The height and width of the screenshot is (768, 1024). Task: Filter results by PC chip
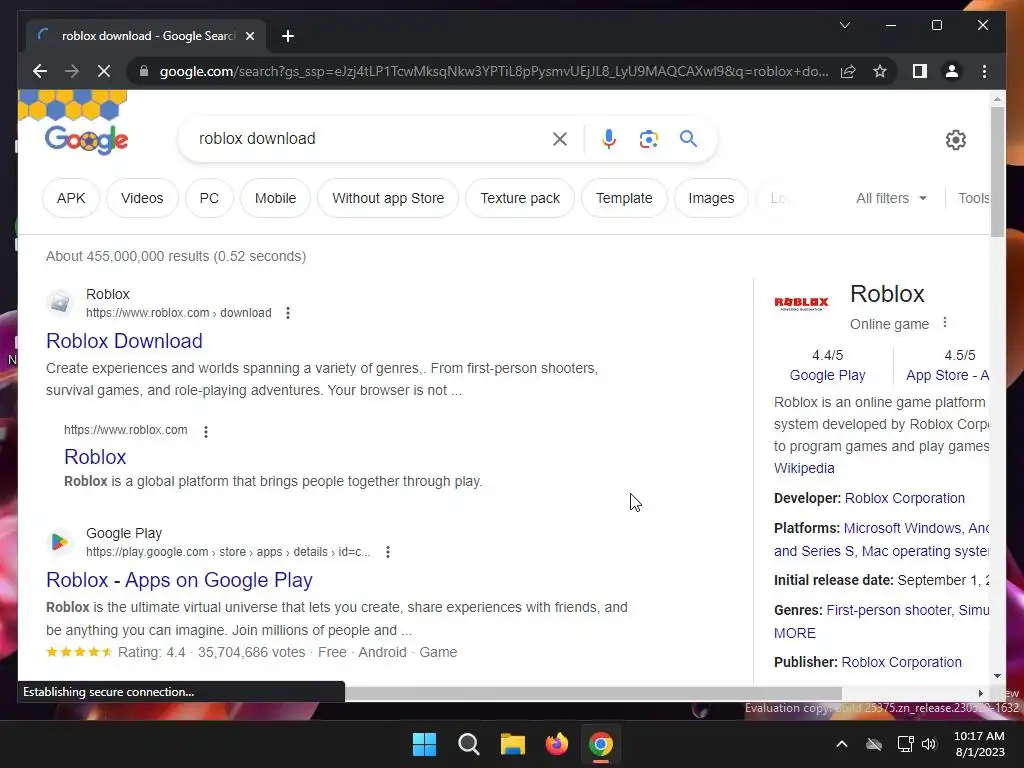[x=209, y=198]
